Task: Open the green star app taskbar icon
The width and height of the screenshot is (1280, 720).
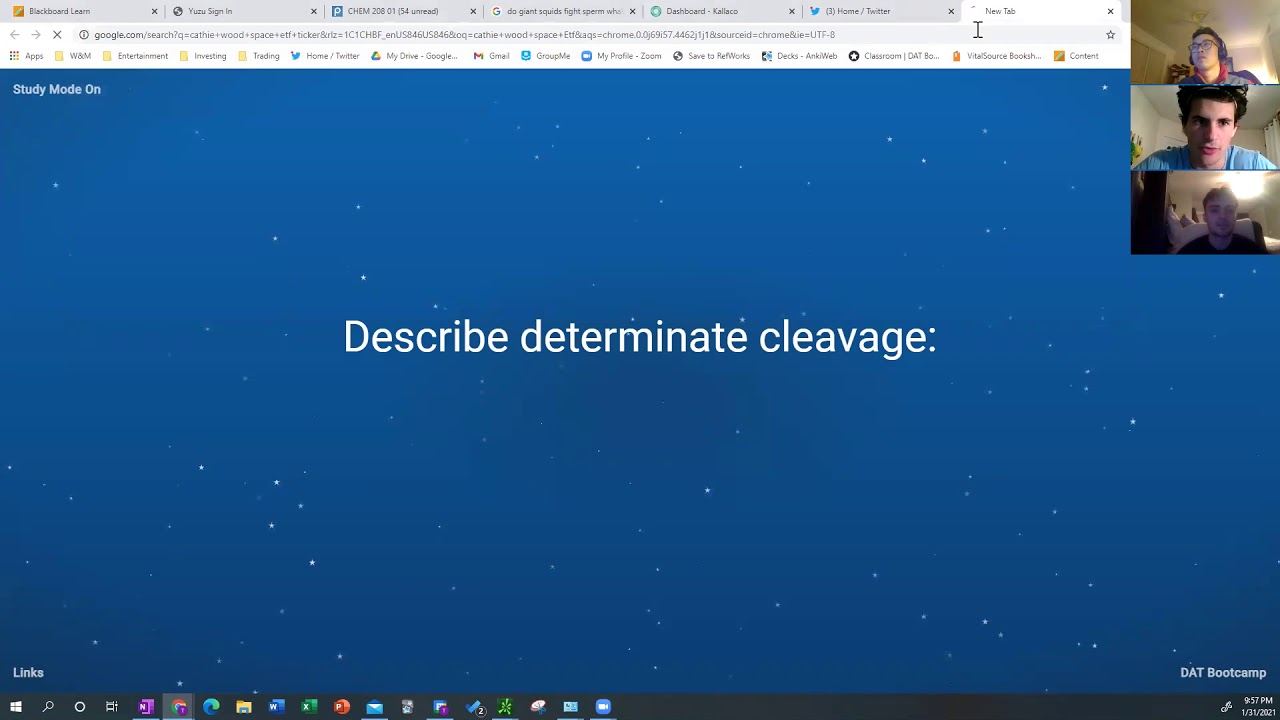Action: click(505, 707)
